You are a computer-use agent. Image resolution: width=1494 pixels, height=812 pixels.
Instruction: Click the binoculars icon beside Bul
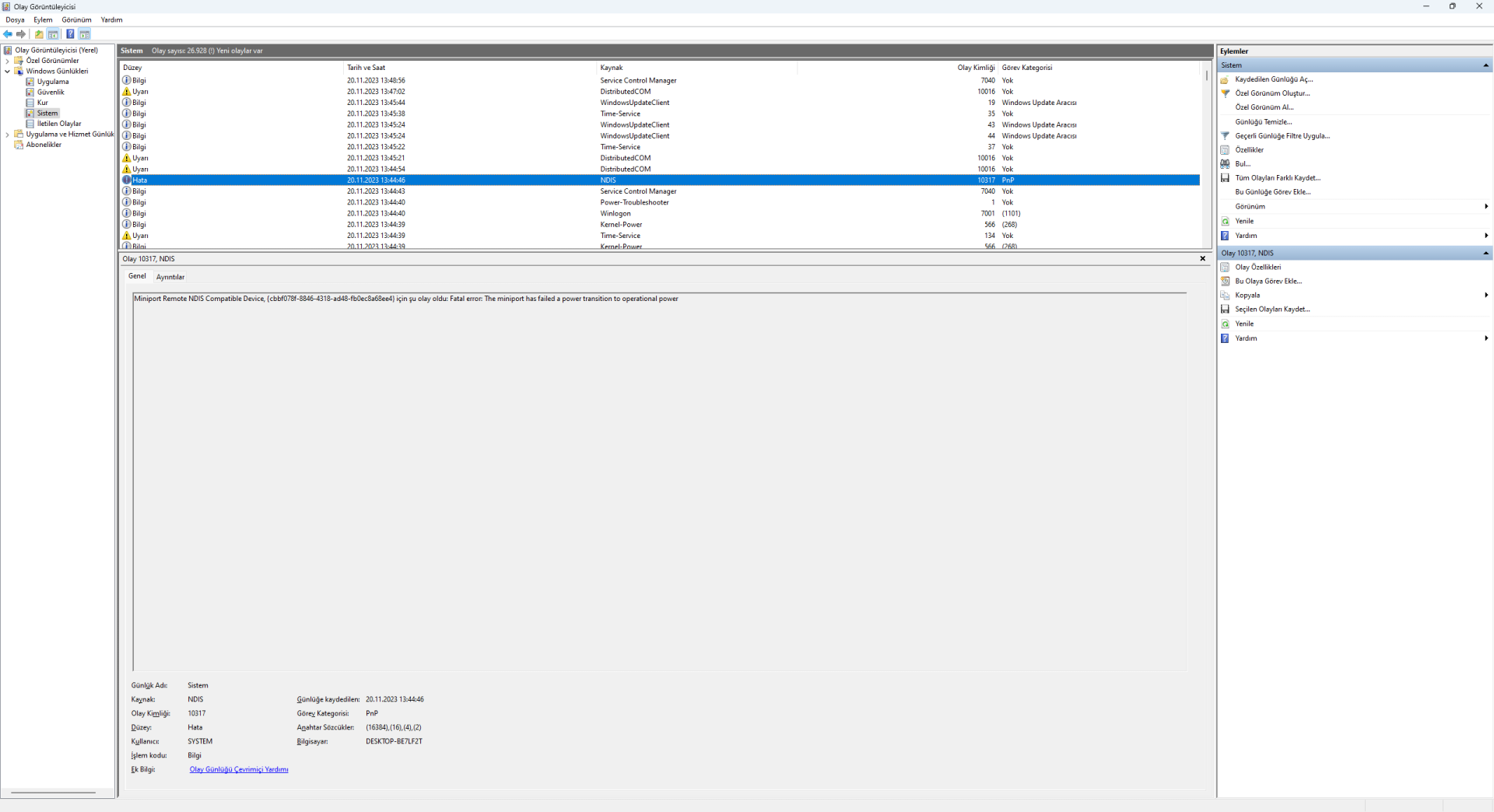(1225, 164)
